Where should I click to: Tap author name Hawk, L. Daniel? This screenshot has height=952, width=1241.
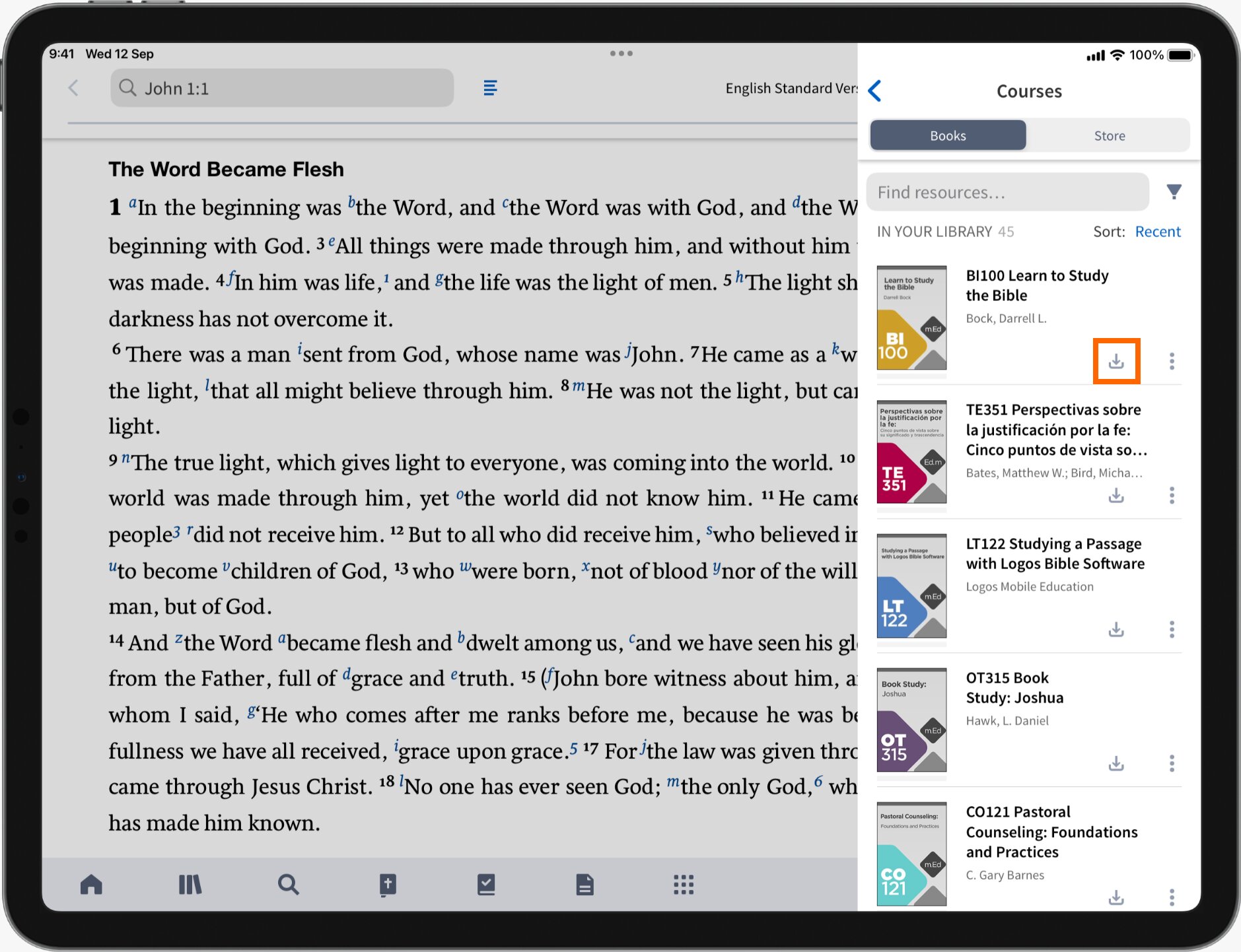pyautogui.click(x=1007, y=720)
